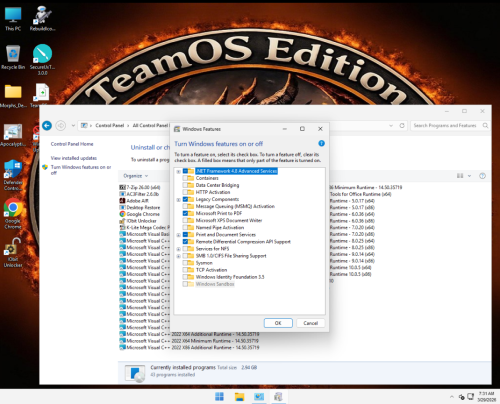Check Named Pipe Activation checkbox
This screenshot has width=500, height=404.
tap(185, 228)
